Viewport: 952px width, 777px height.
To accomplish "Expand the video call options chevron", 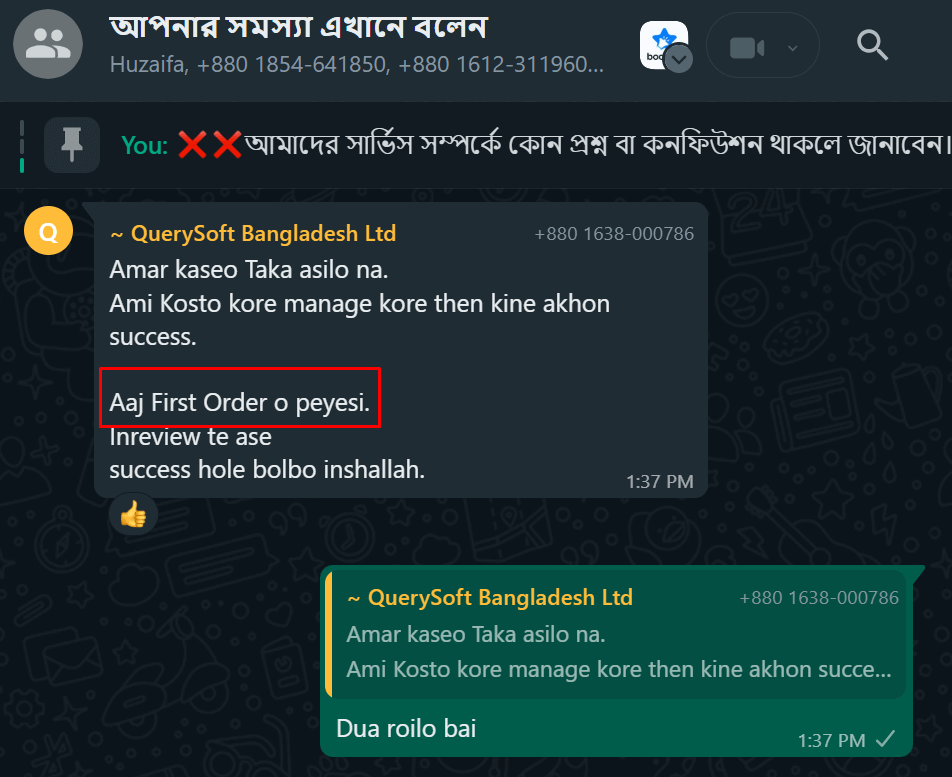I will pyautogui.click(x=792, y=47).
